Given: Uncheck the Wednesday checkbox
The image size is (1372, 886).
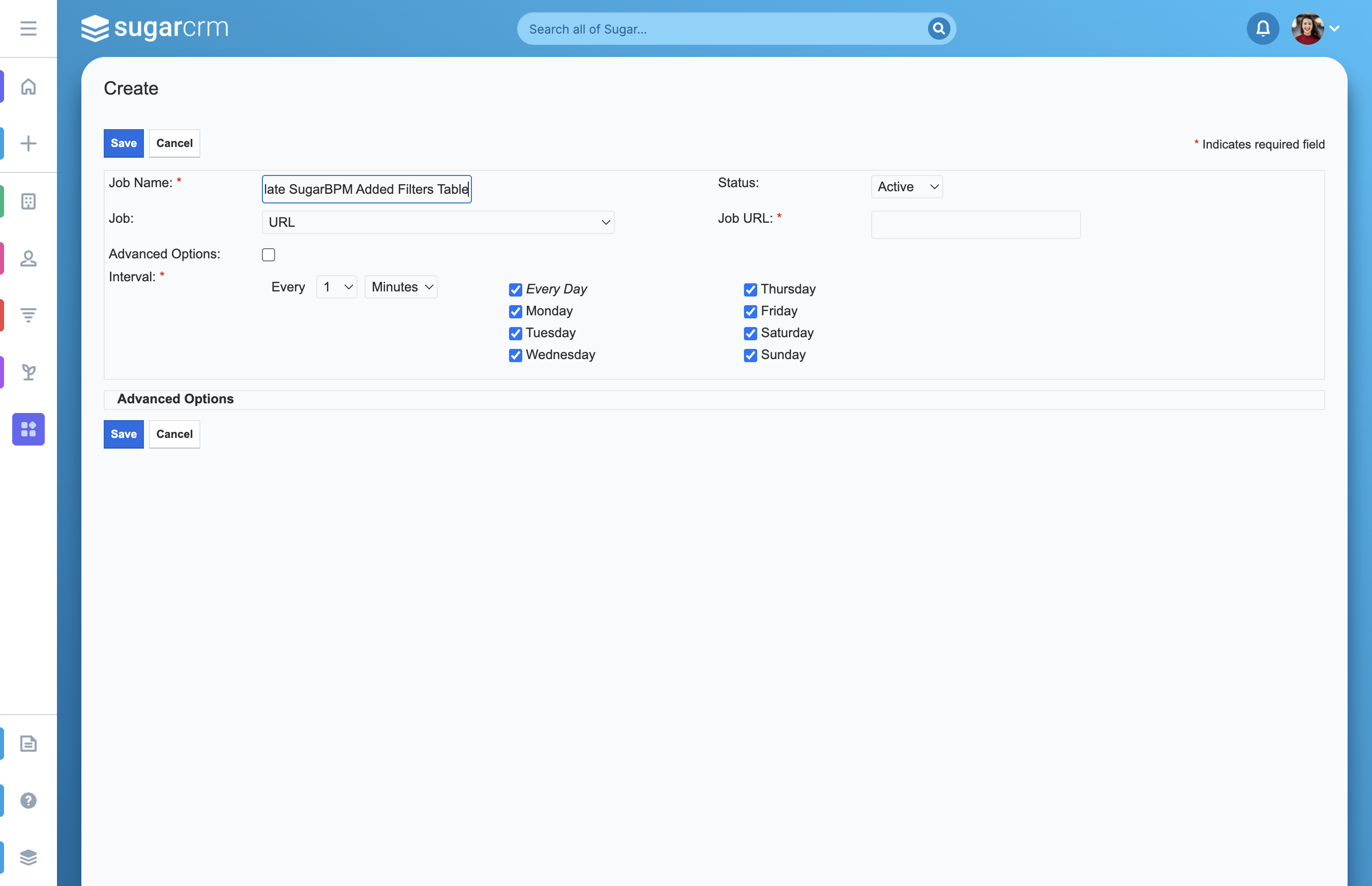Looking at the screenshot, I should (x=516, y=355).
